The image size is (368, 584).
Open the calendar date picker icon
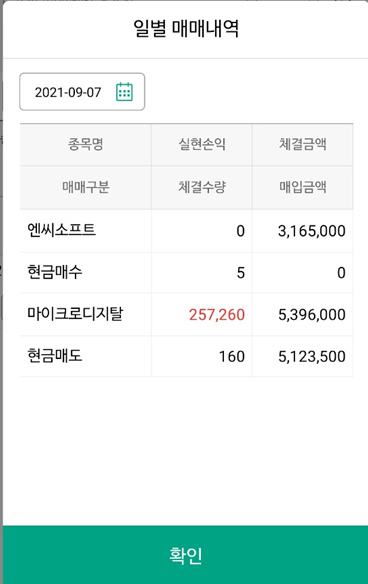click(124, 92)
